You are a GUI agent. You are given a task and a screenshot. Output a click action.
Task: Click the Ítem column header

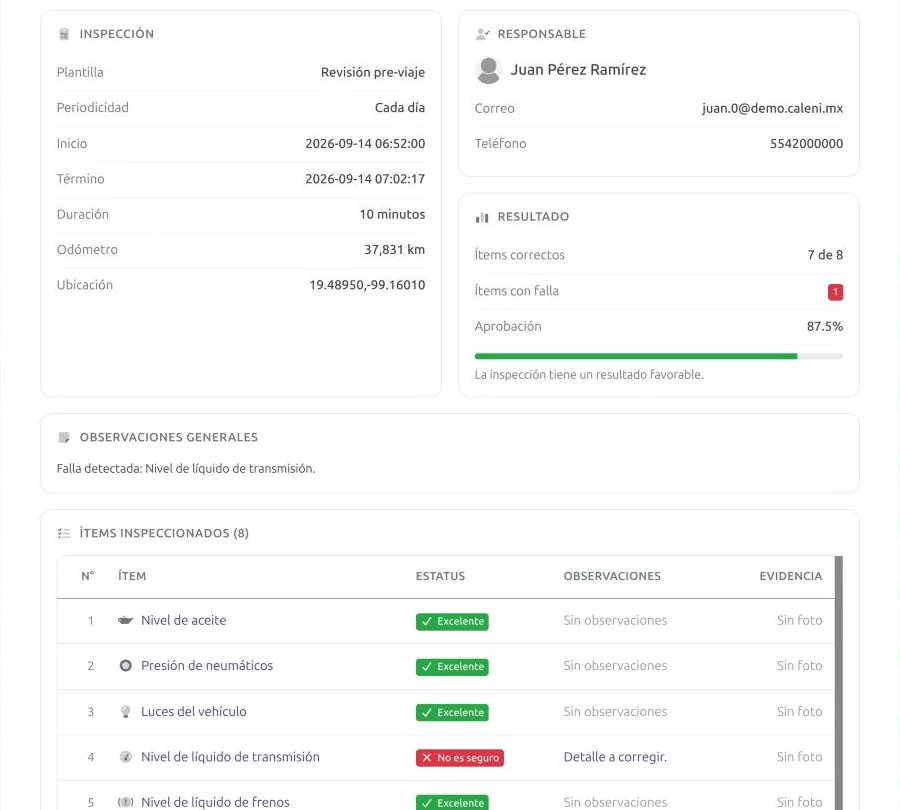(132, 576)
